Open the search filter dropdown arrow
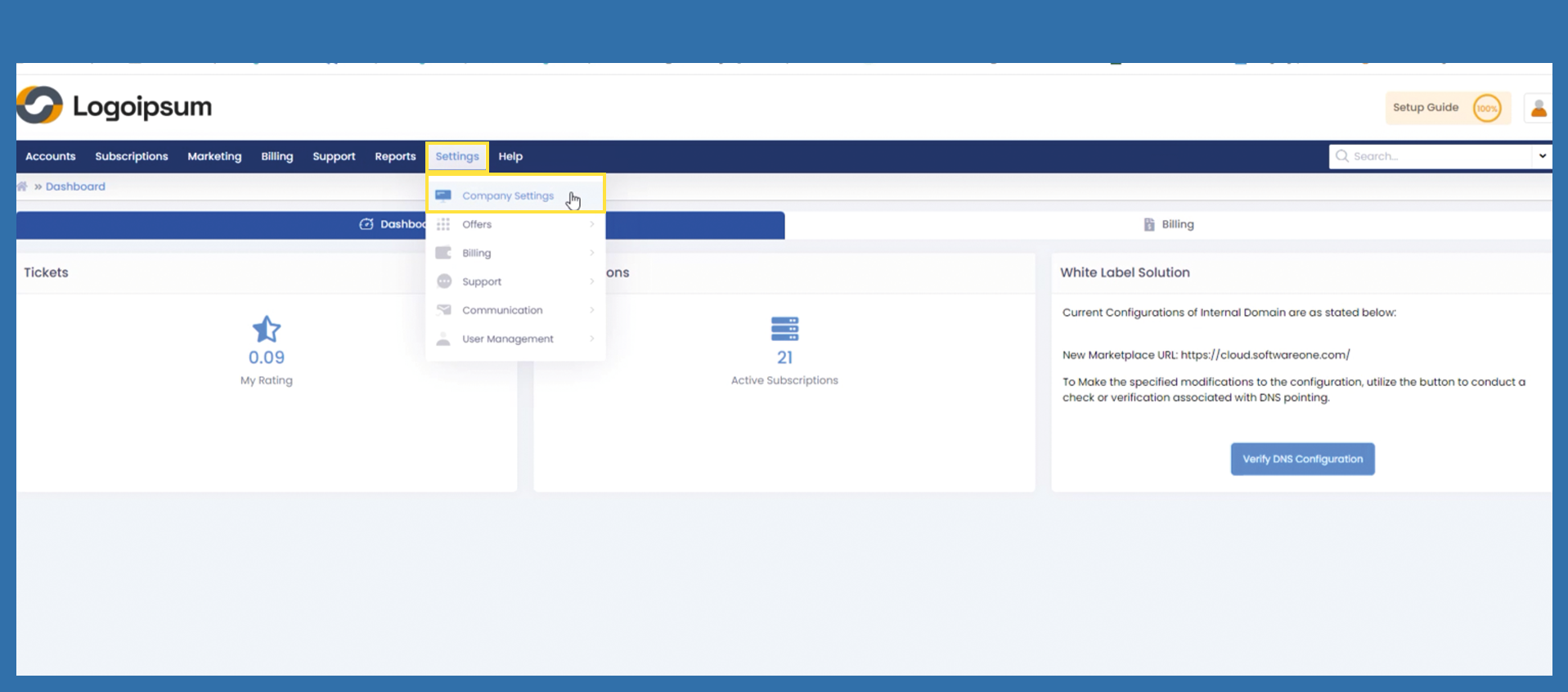1568x692 pixels. pos(1542,156)
